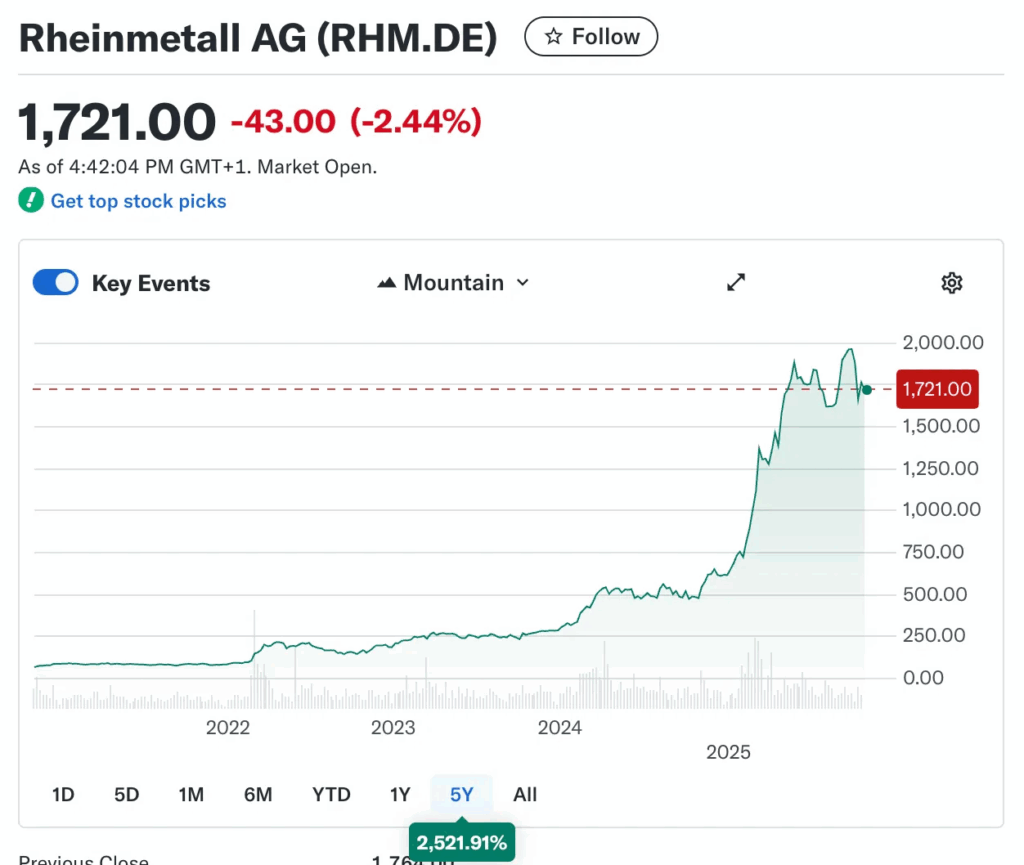The height and width of the screenshot is (865, 1024).
Task: Click the Follow button for Rheinmetall AG
Action: point(590,37)
